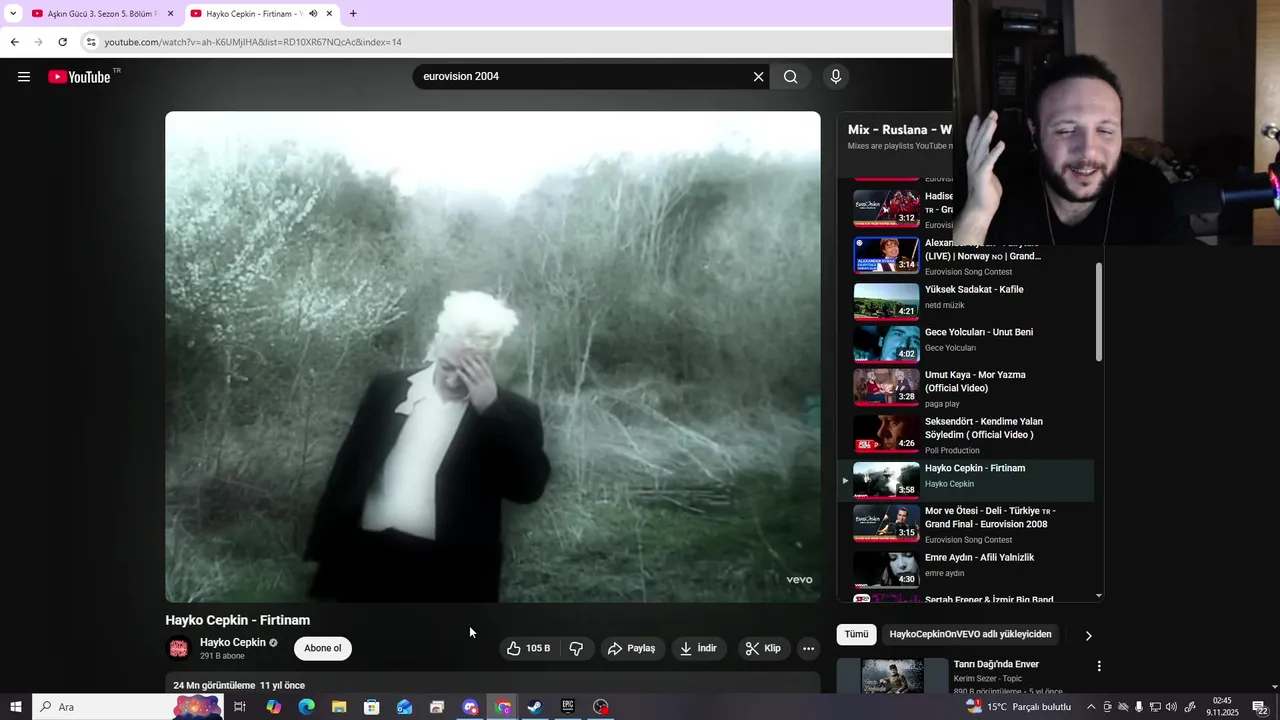Click the Windows Ara search box
The width and height of the screenshot is (1280, 720).
130,707
